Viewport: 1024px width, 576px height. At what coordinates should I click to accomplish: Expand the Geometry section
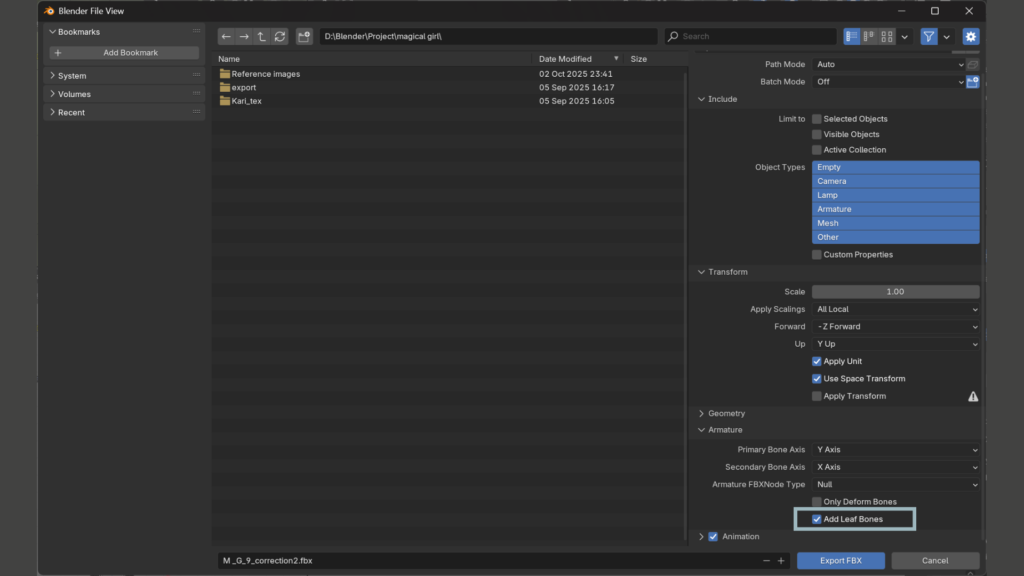point(726,413)
